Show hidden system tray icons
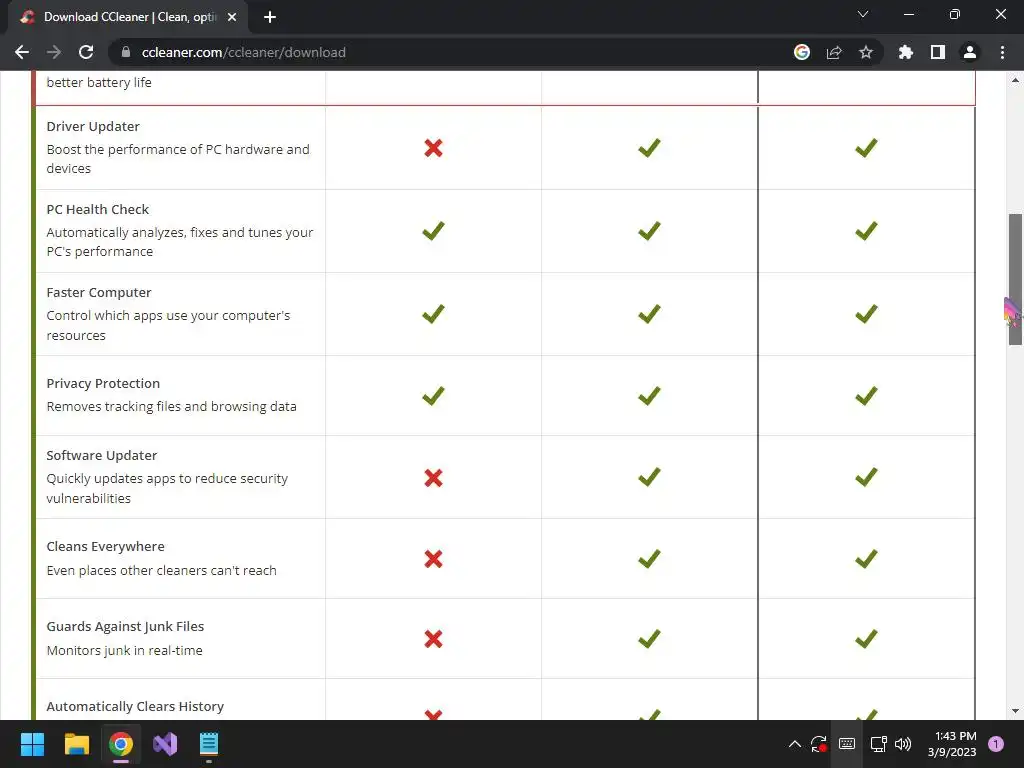This screenshot has height=768, width=1024. coord(795,744)
